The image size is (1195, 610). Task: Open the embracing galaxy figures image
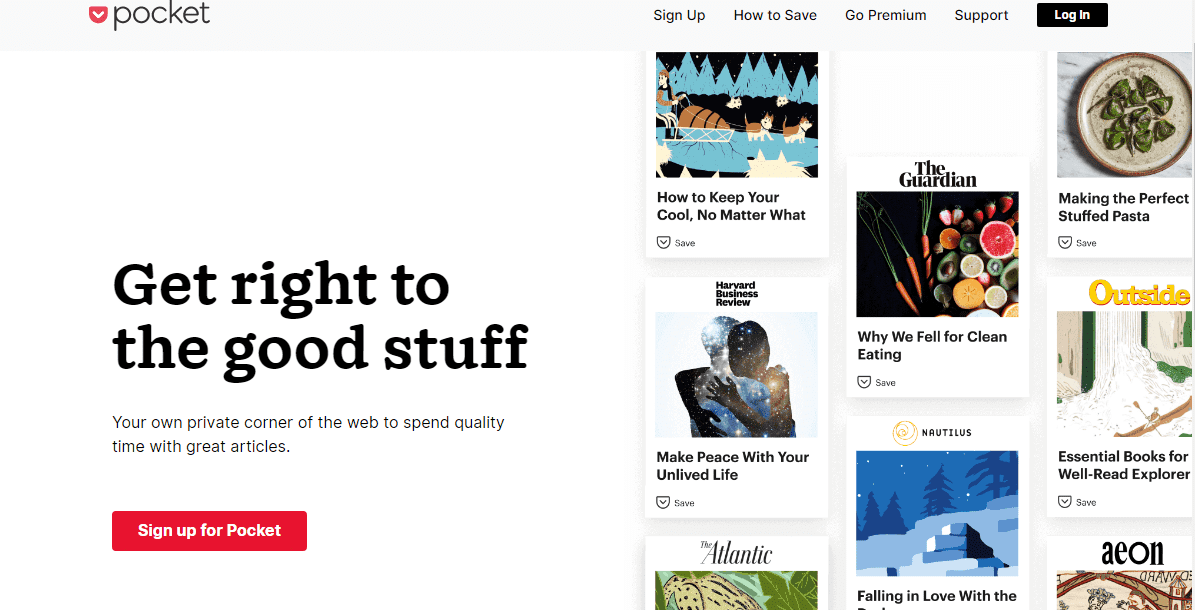coord(736,374)
